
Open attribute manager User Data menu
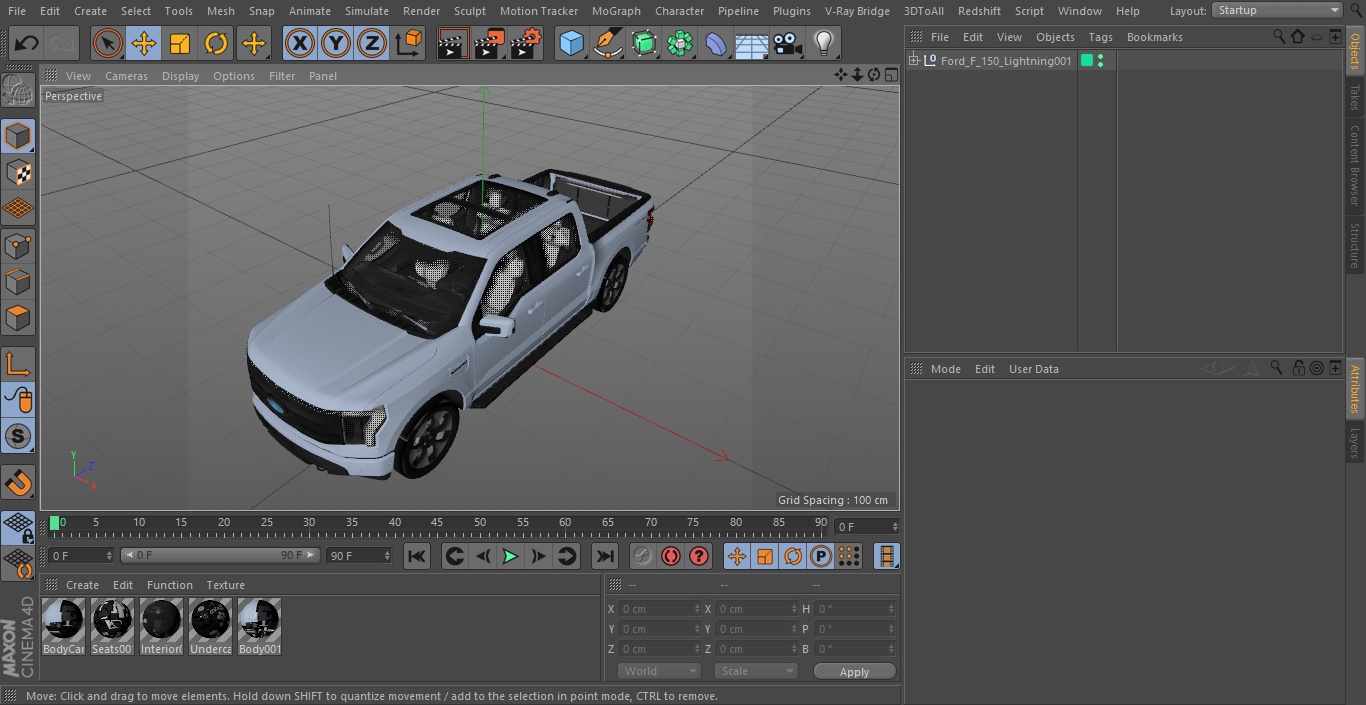(x=1033, y=369)
